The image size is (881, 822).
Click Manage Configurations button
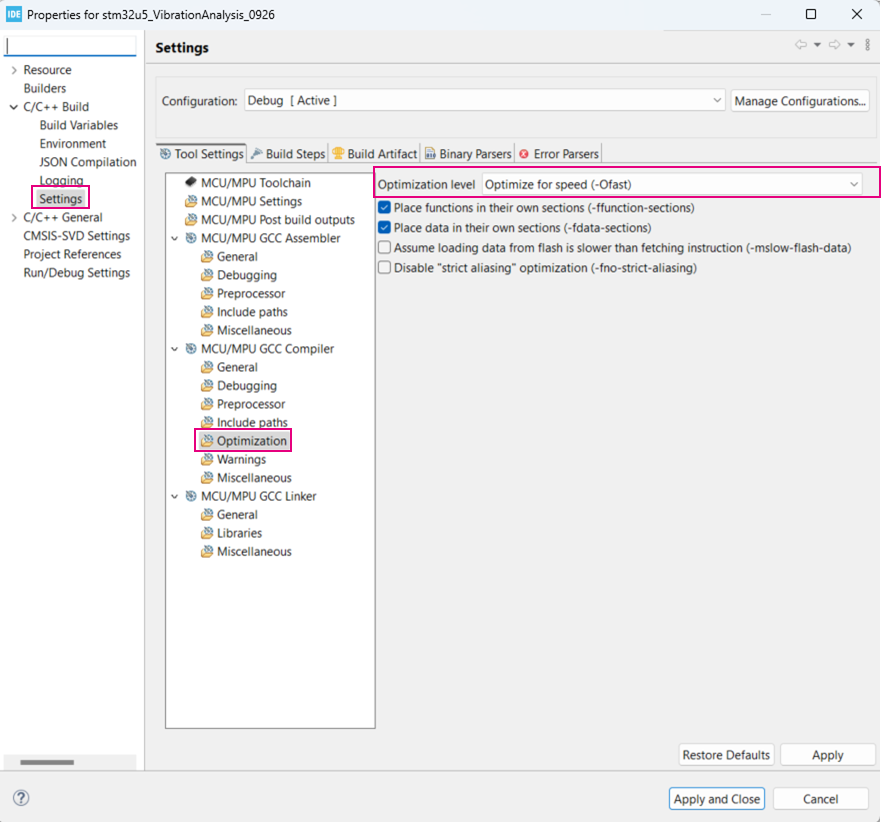click(x=800, y=101)
